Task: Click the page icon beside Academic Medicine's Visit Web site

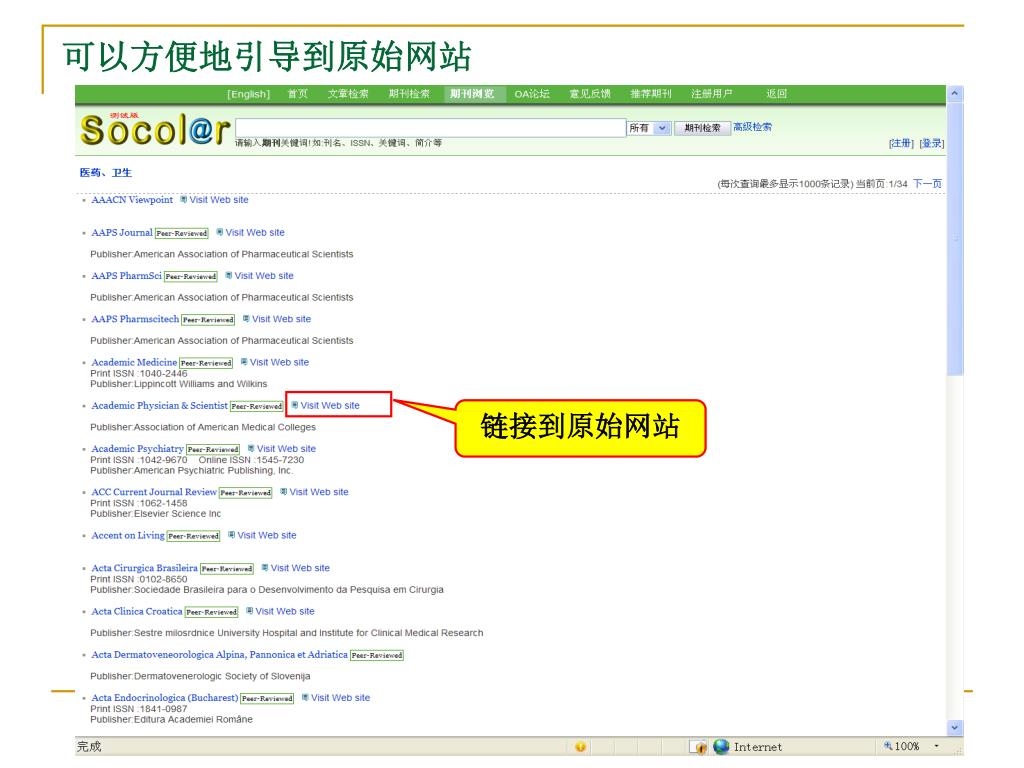Action: (x=244, y=362)
